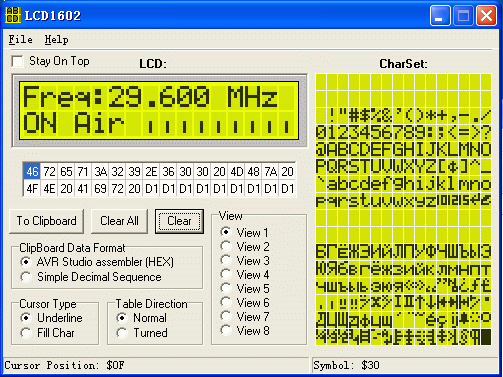Pick the @ symbol in CharSet
Viewport: 503px width, 377px height.
[321, 150]
